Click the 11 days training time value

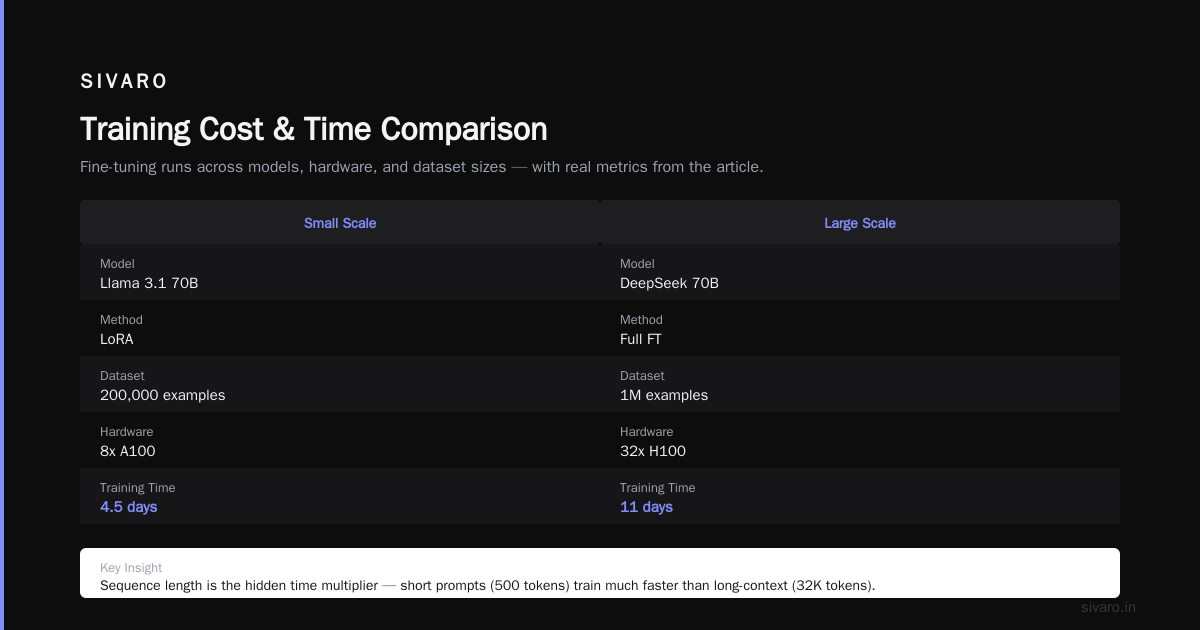[x=646, y=507]
